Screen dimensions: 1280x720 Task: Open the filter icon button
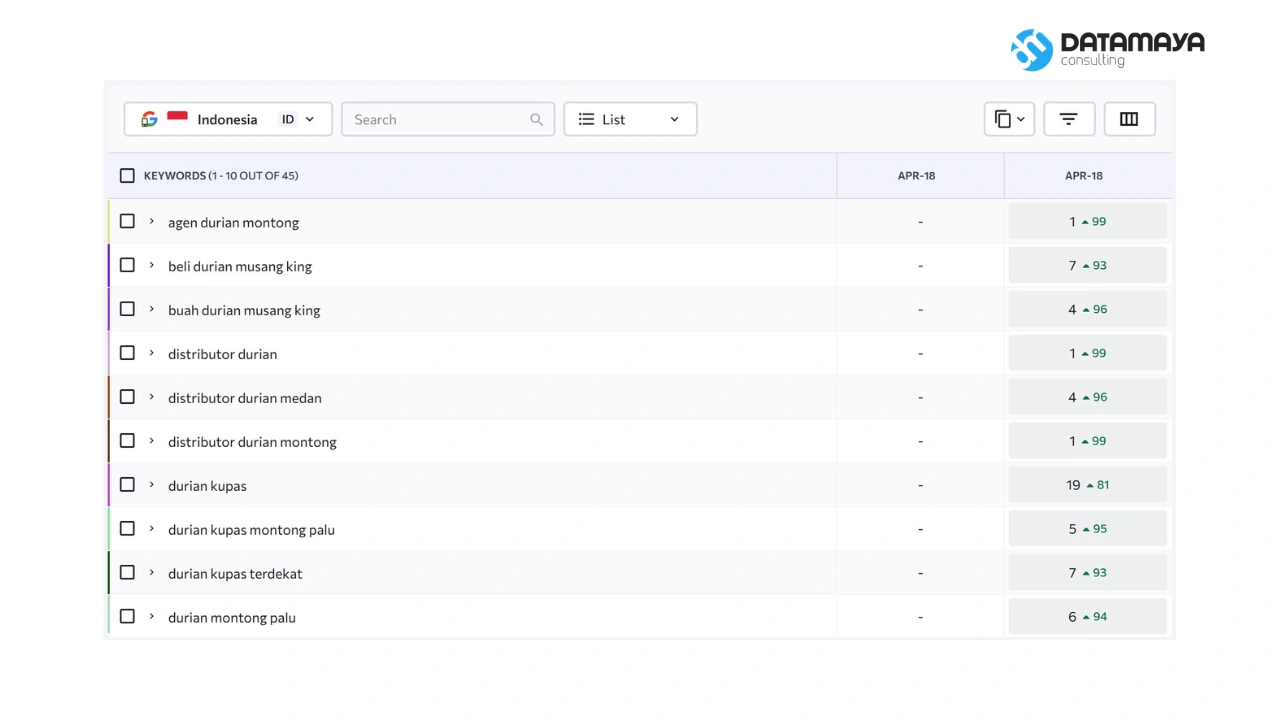click(x=1069, y=119)
